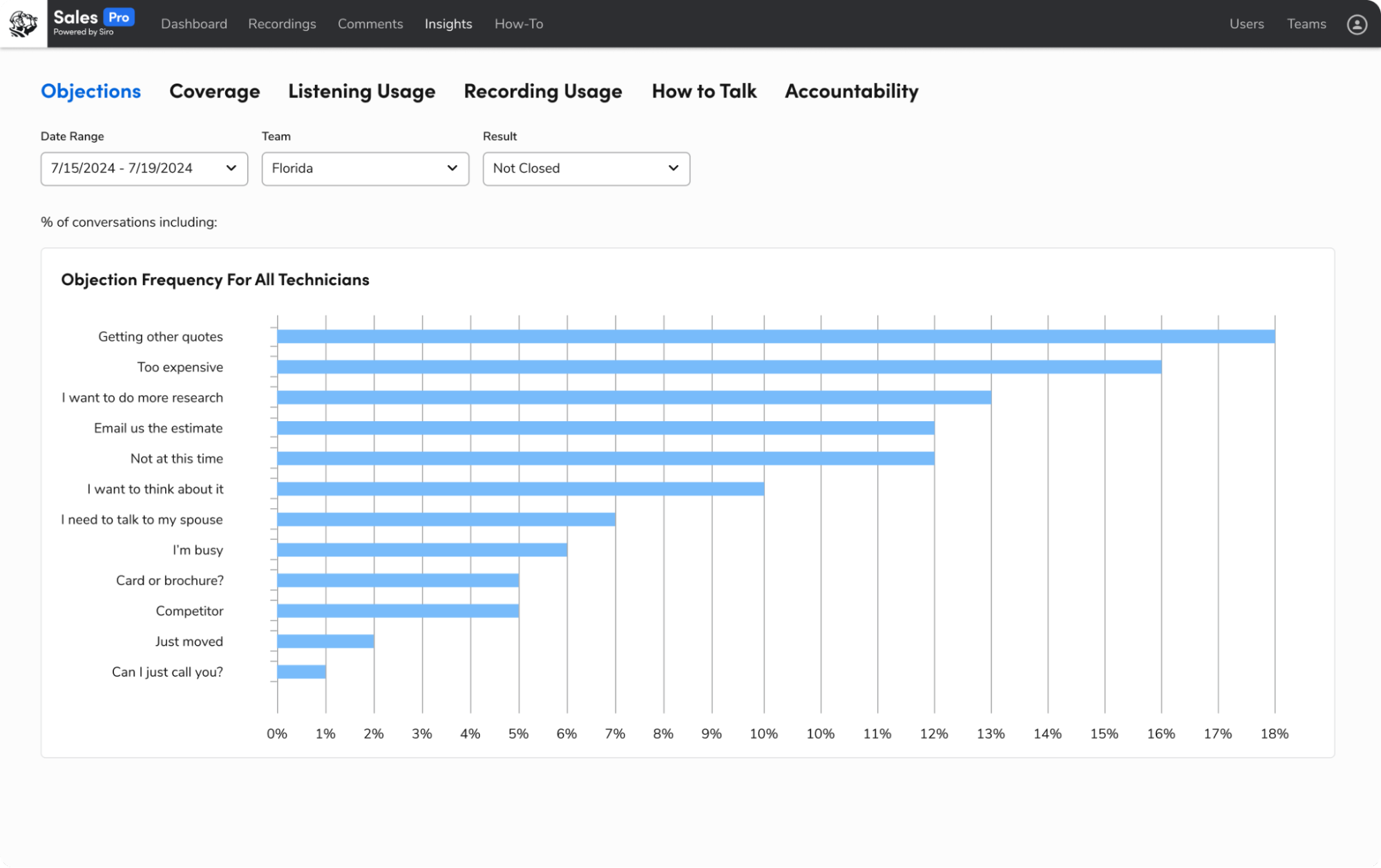Expand the Date Range dropdown
Image resolution: width=1381 pixels, height=868 pixels.
144,168
